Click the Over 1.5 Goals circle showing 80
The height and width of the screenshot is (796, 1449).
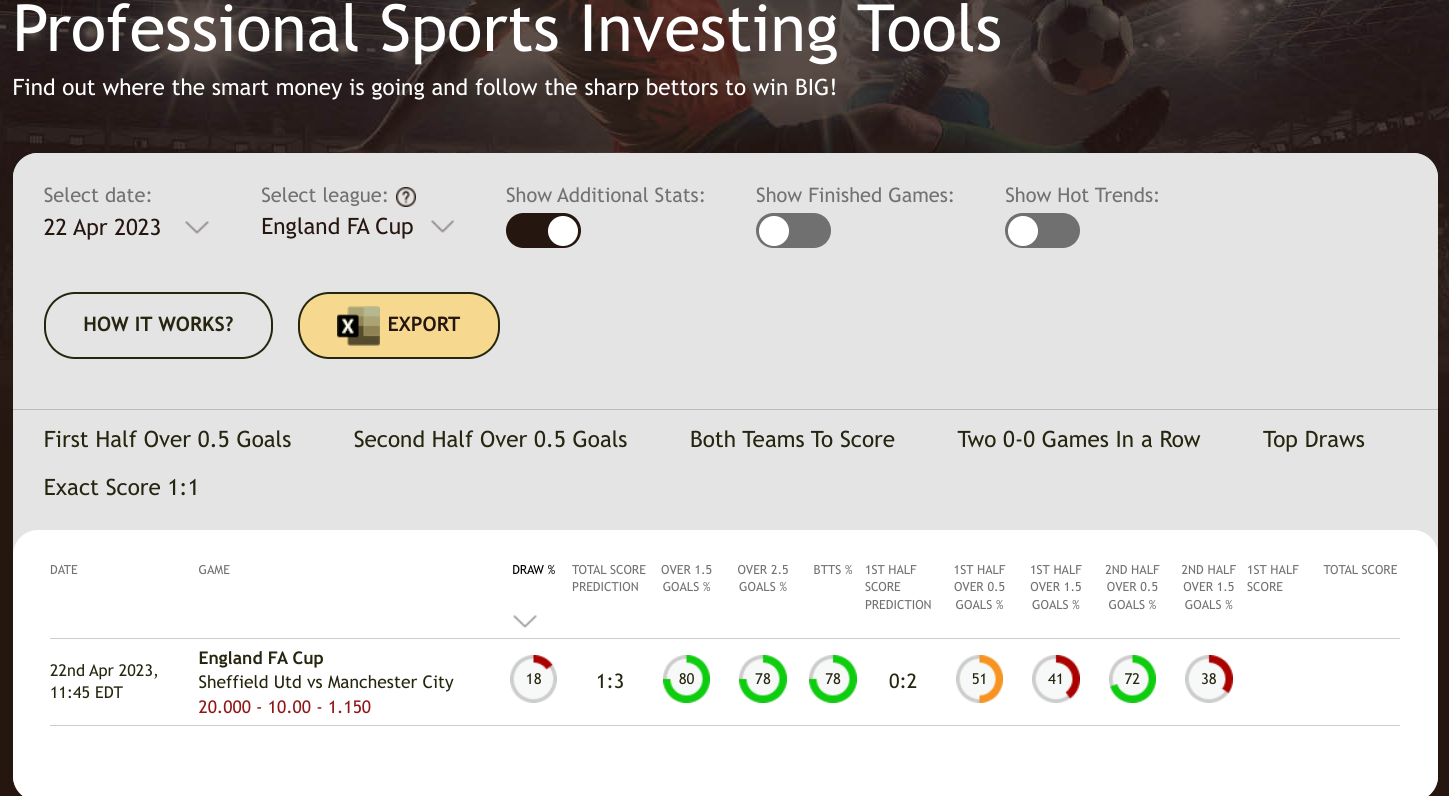click(686, 680)
